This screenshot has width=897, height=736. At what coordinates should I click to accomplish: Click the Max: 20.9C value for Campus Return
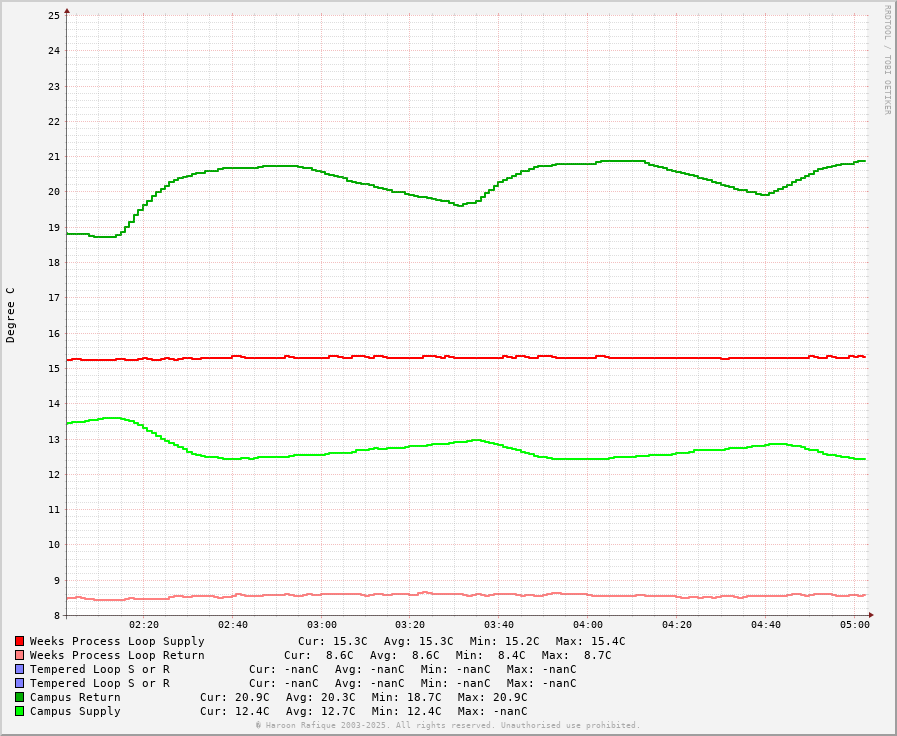point(493,697)
